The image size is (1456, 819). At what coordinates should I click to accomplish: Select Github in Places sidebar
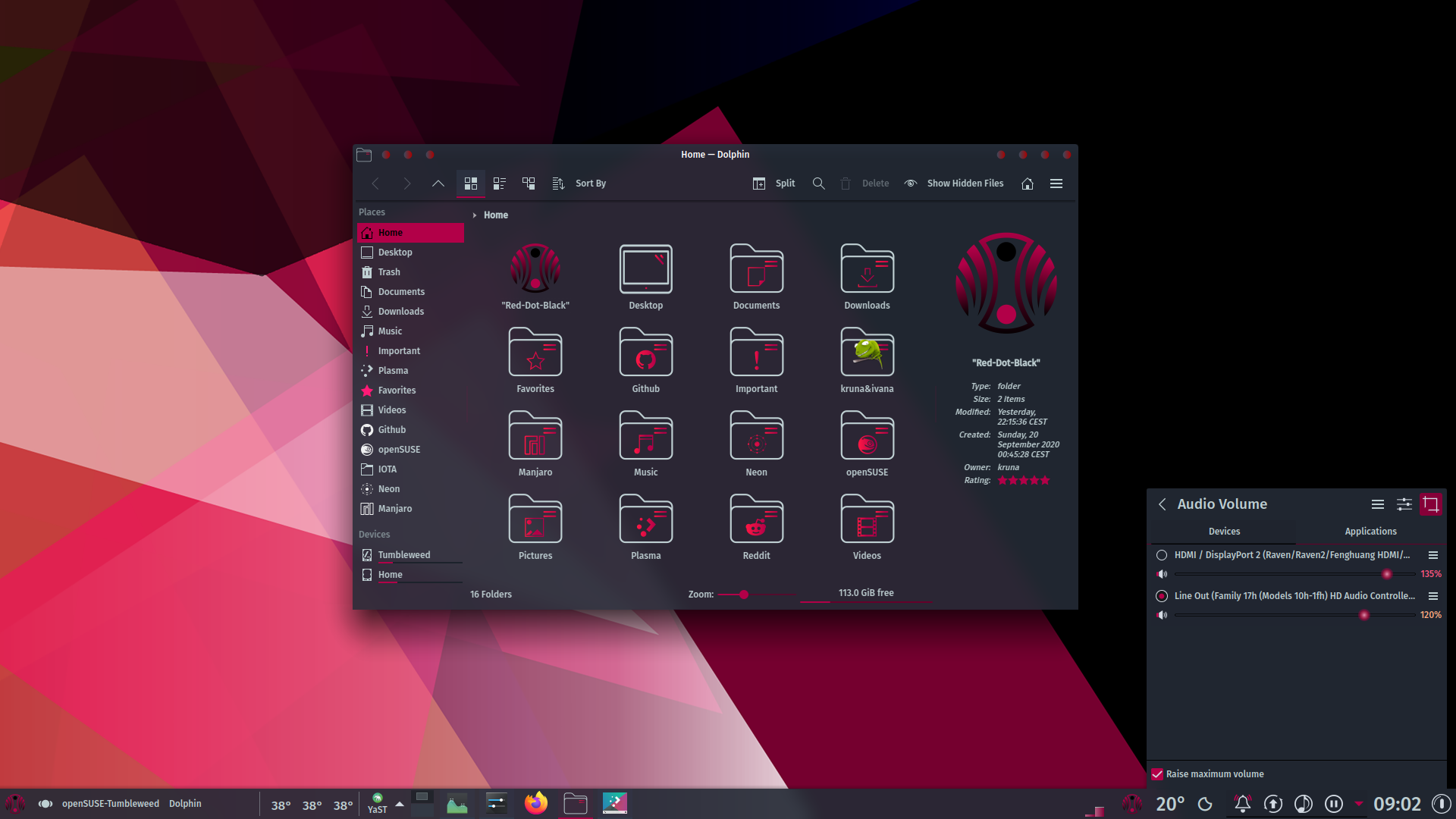click(410, 430)
